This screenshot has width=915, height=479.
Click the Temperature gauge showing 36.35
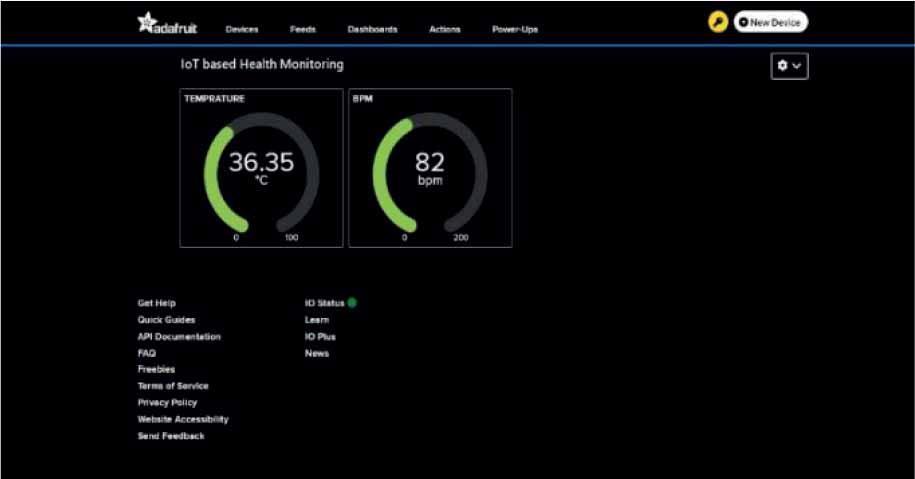pyautogui.click(x=261, y=168)
